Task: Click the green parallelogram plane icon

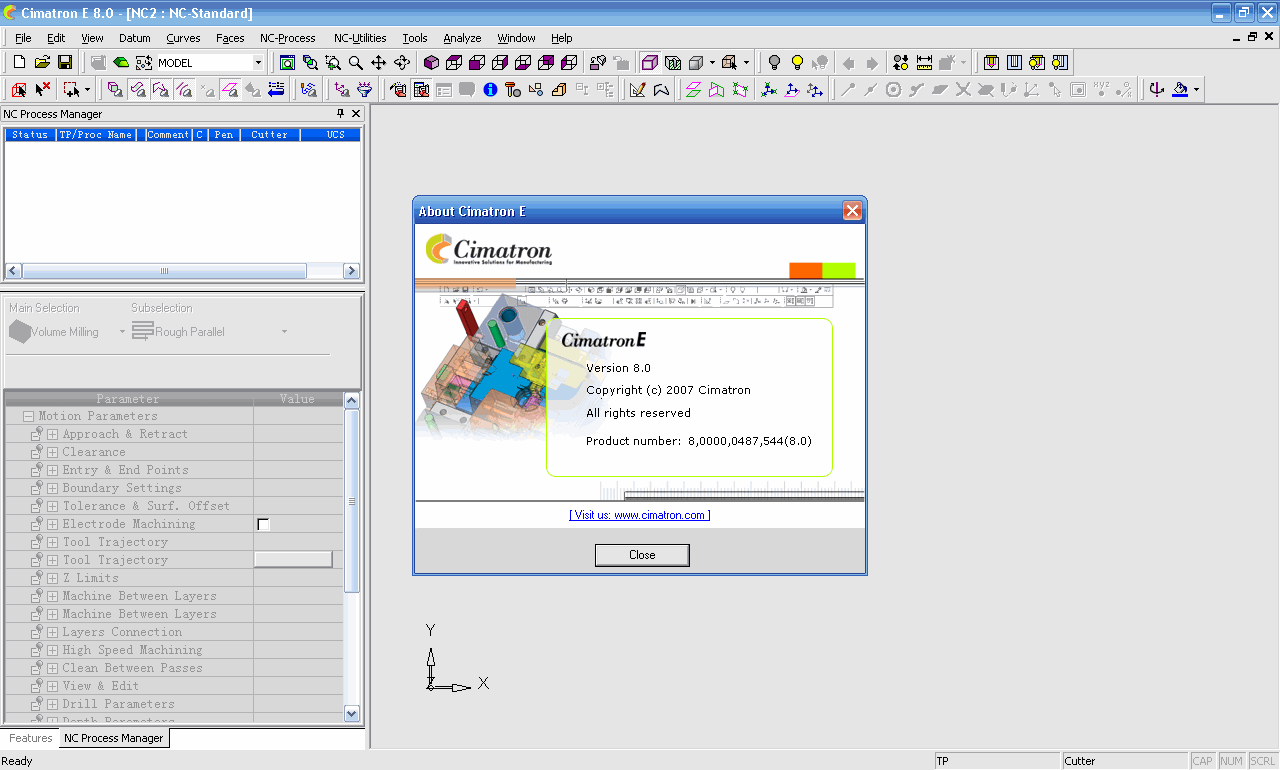Action: (x=693, y=89)
